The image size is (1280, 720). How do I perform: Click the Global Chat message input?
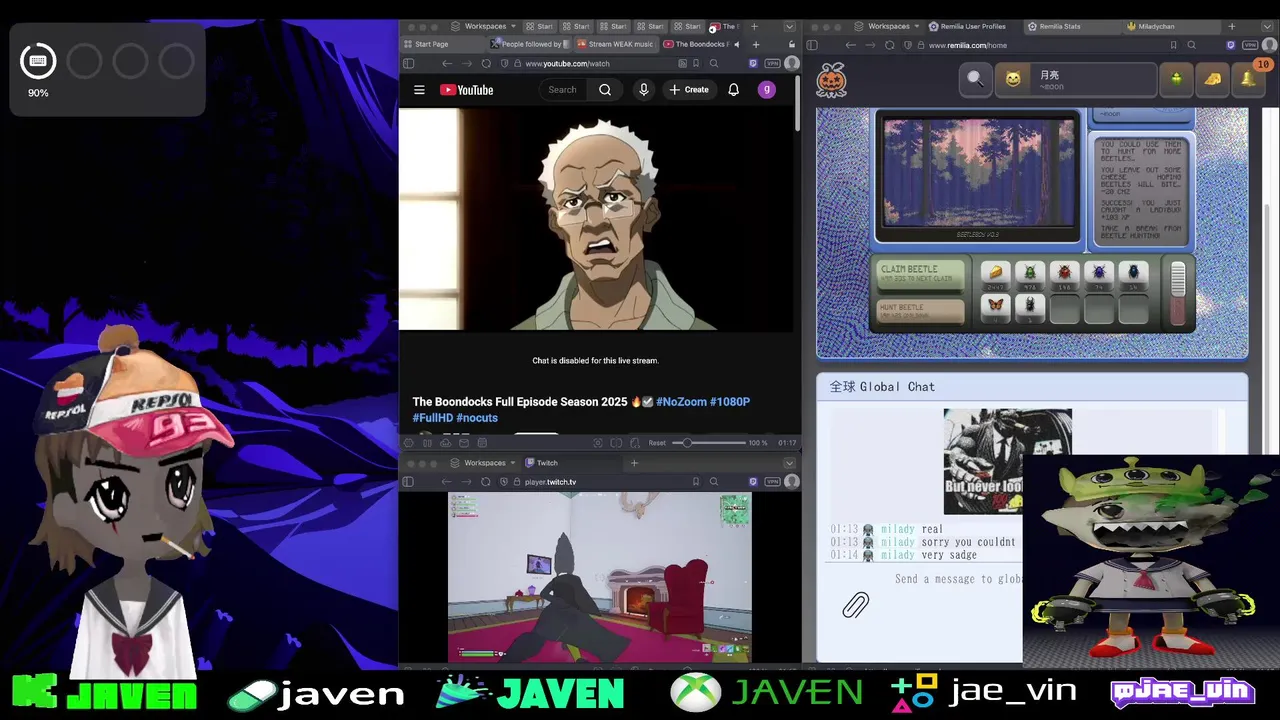(x=958, y=579)
